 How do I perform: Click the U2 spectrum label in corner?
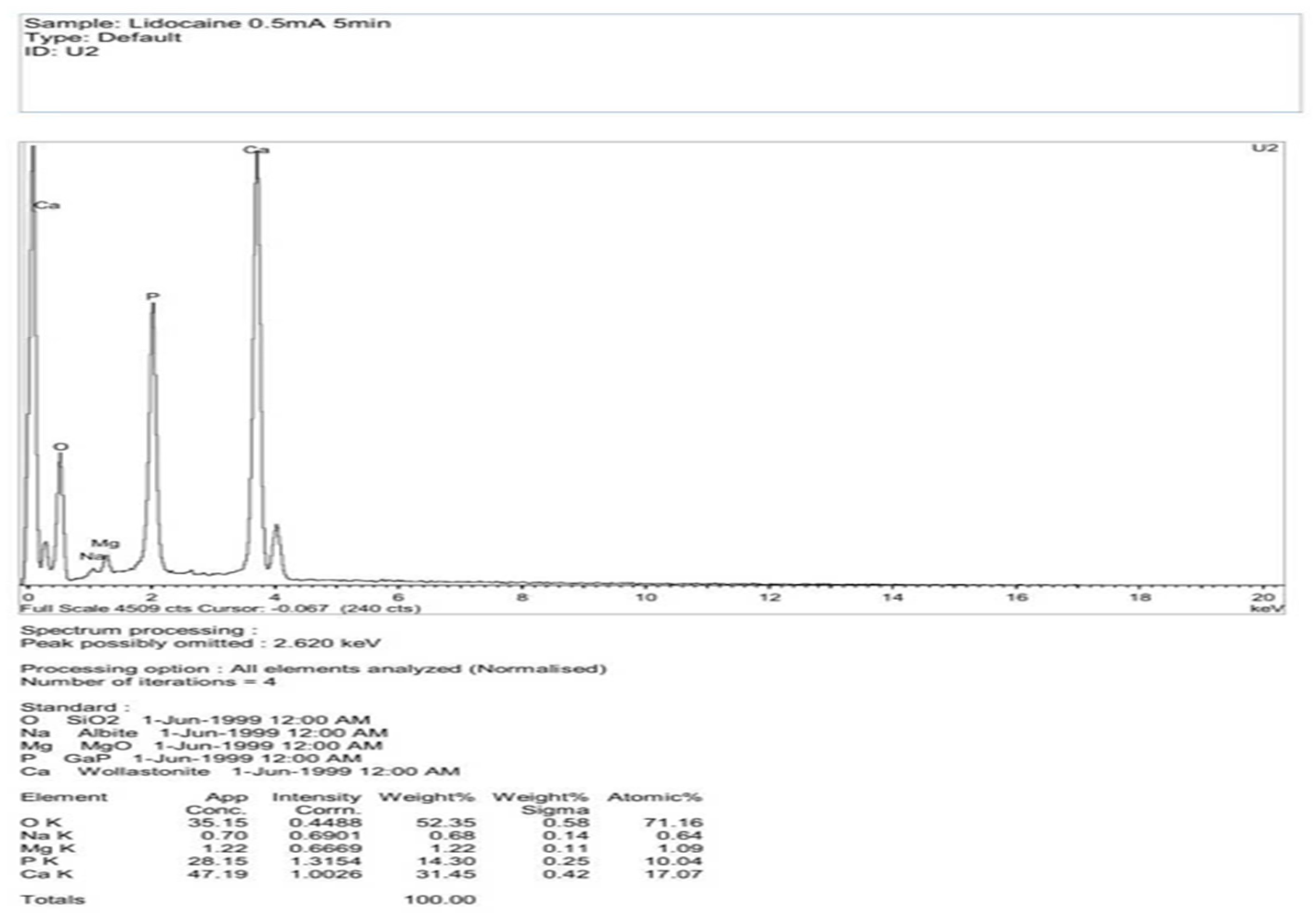[1265, 148]
